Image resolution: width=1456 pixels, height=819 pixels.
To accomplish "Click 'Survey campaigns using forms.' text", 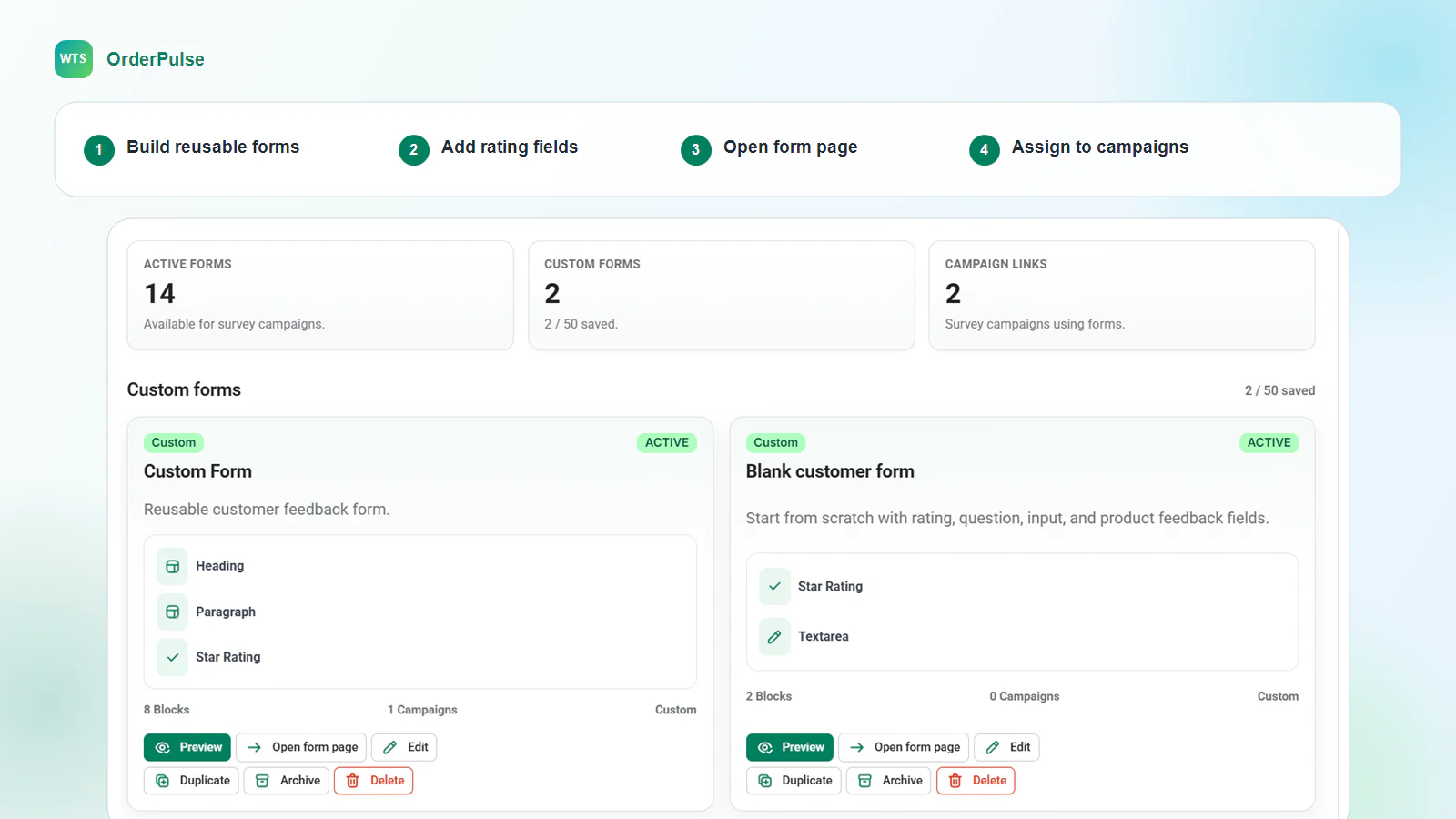I will point(1035,324).
